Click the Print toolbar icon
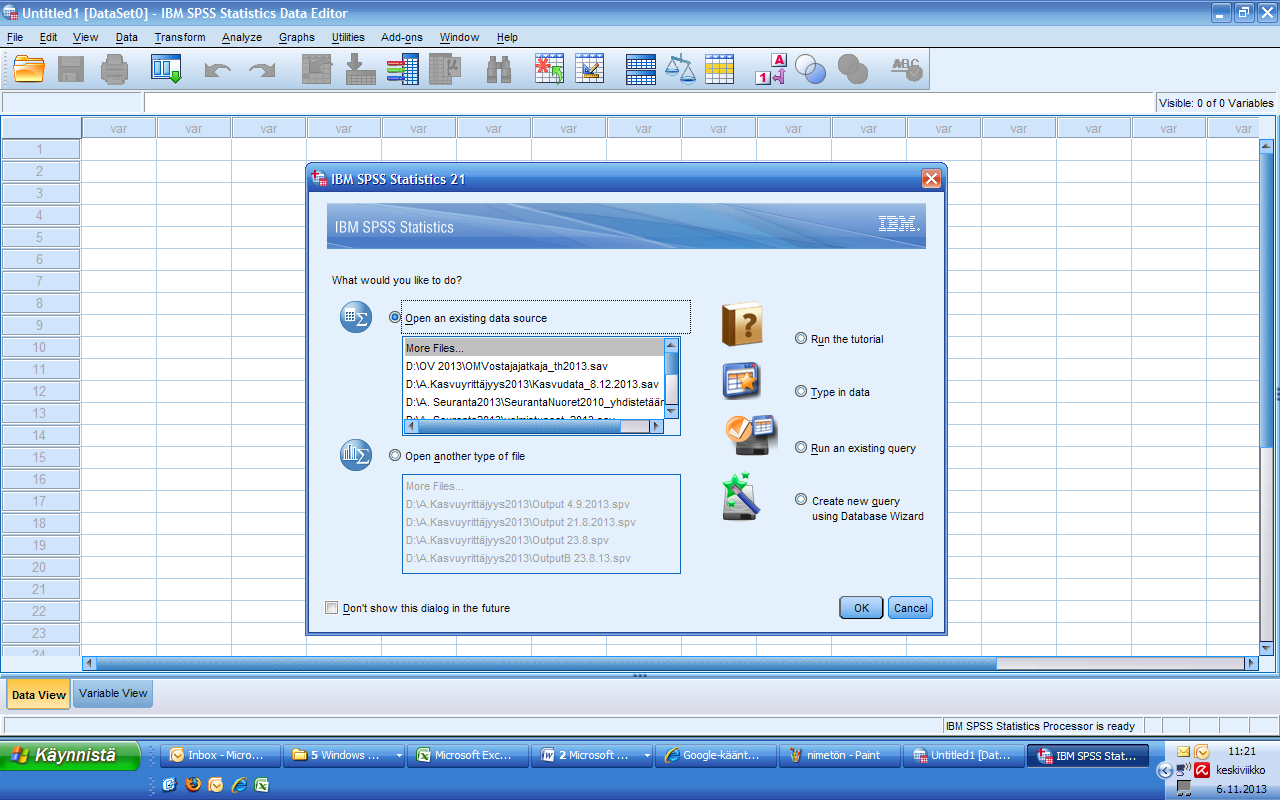 [x=114, y=69]
